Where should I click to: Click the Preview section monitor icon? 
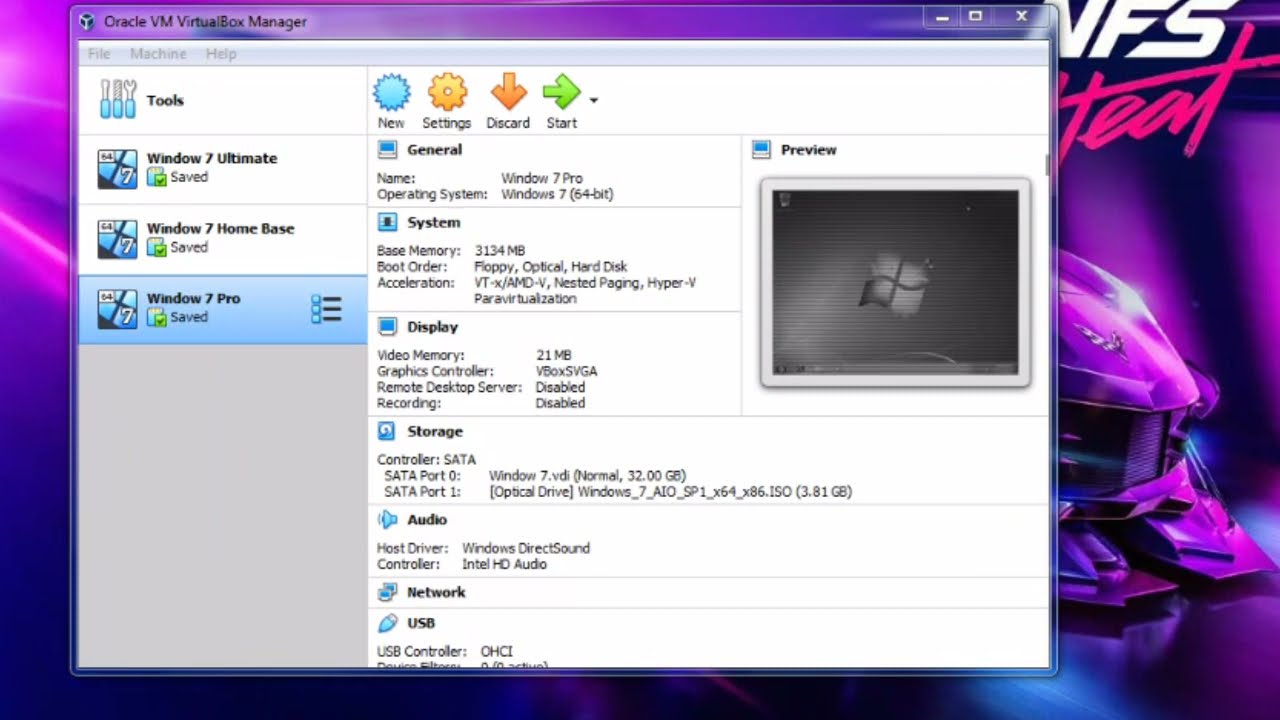(761, 150)
